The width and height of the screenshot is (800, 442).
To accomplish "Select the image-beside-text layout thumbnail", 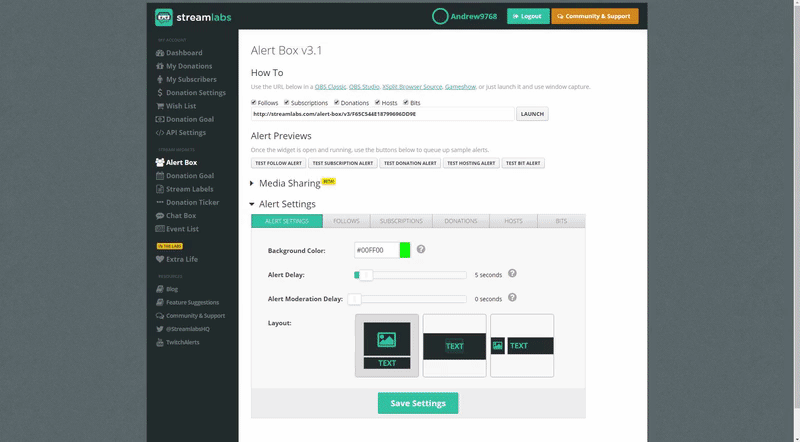I will tap(522, 346).
